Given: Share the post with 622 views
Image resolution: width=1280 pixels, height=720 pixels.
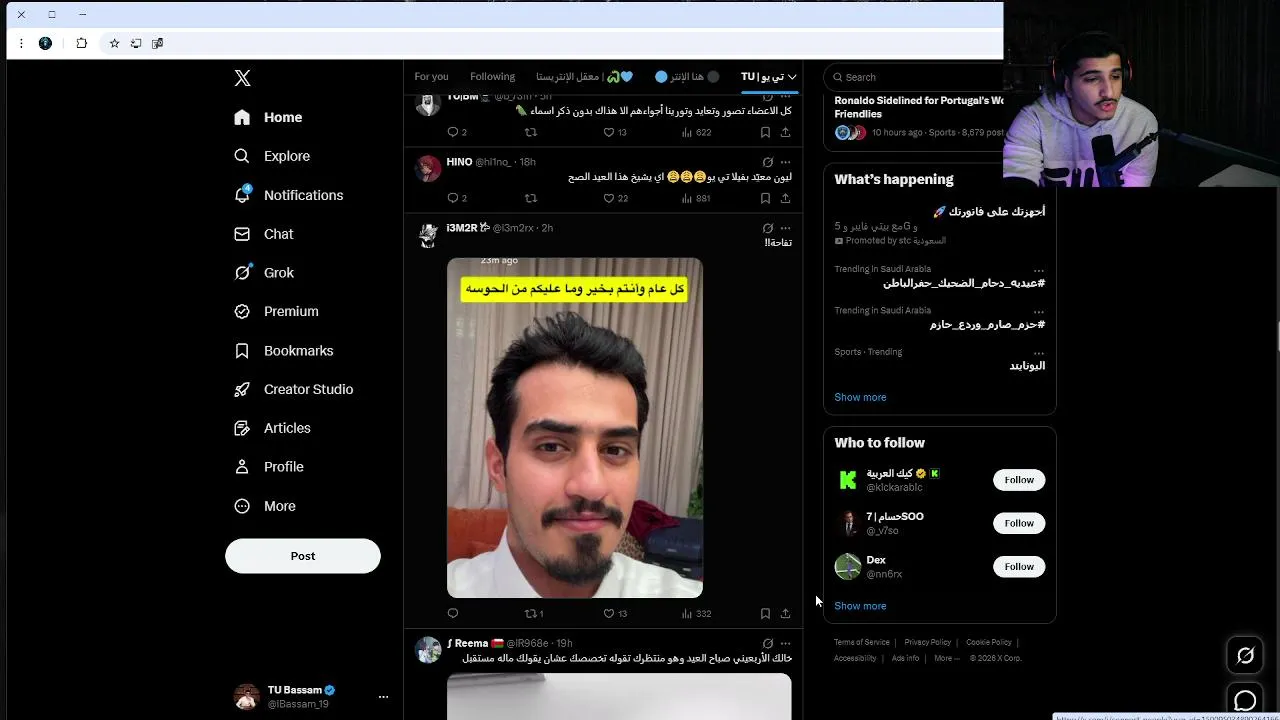Looking at the screenshot, I should point(785,132).
